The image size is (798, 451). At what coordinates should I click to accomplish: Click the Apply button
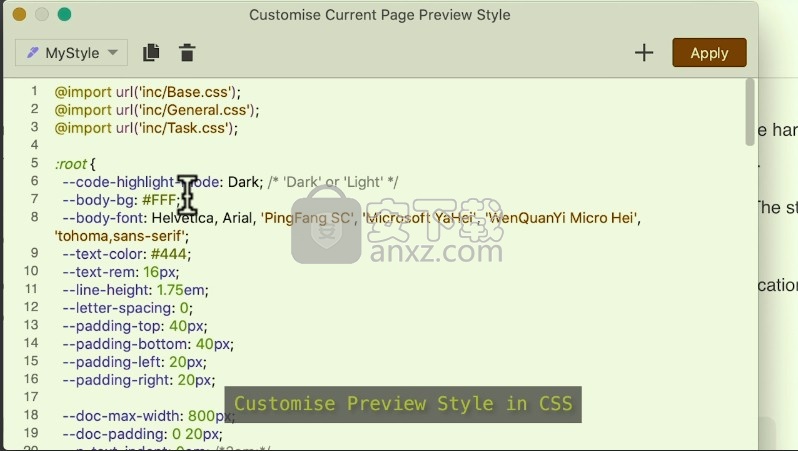tap(709, 52)
